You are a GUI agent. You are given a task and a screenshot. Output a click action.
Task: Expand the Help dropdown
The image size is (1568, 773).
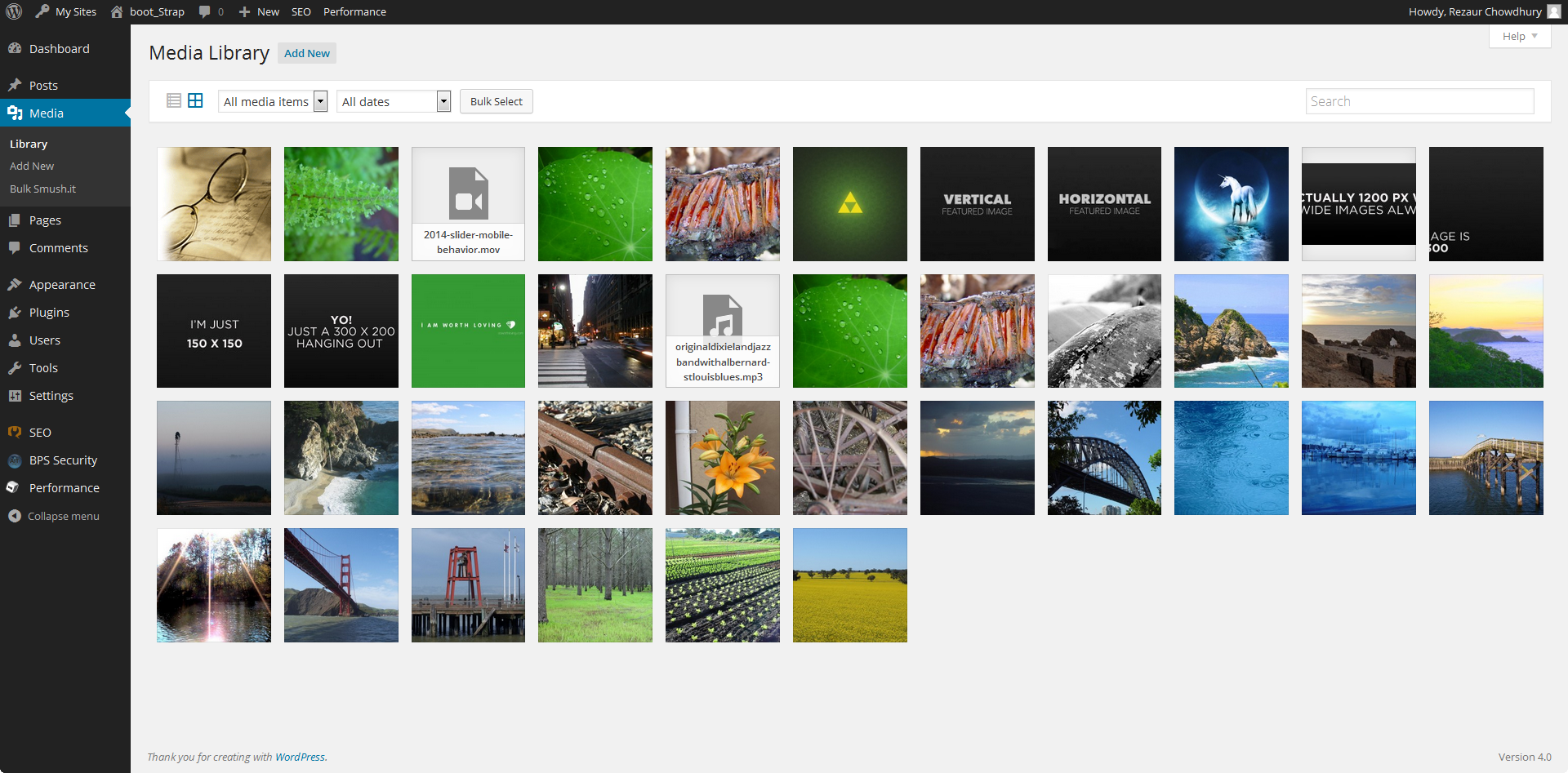(x=1517, y=36)
